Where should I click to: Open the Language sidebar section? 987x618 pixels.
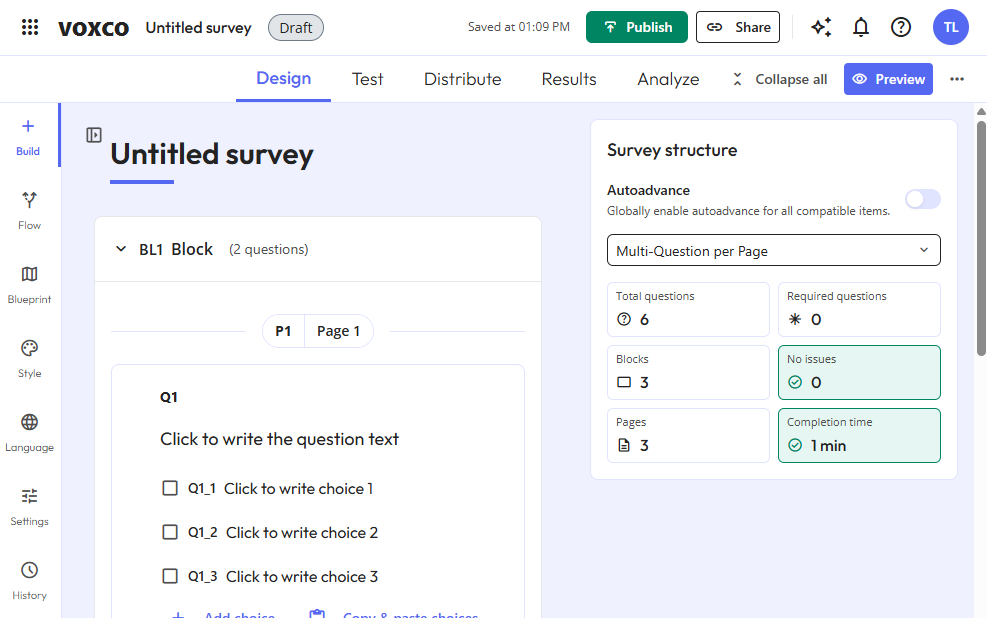pyautogui.click(x=30, y=434)
